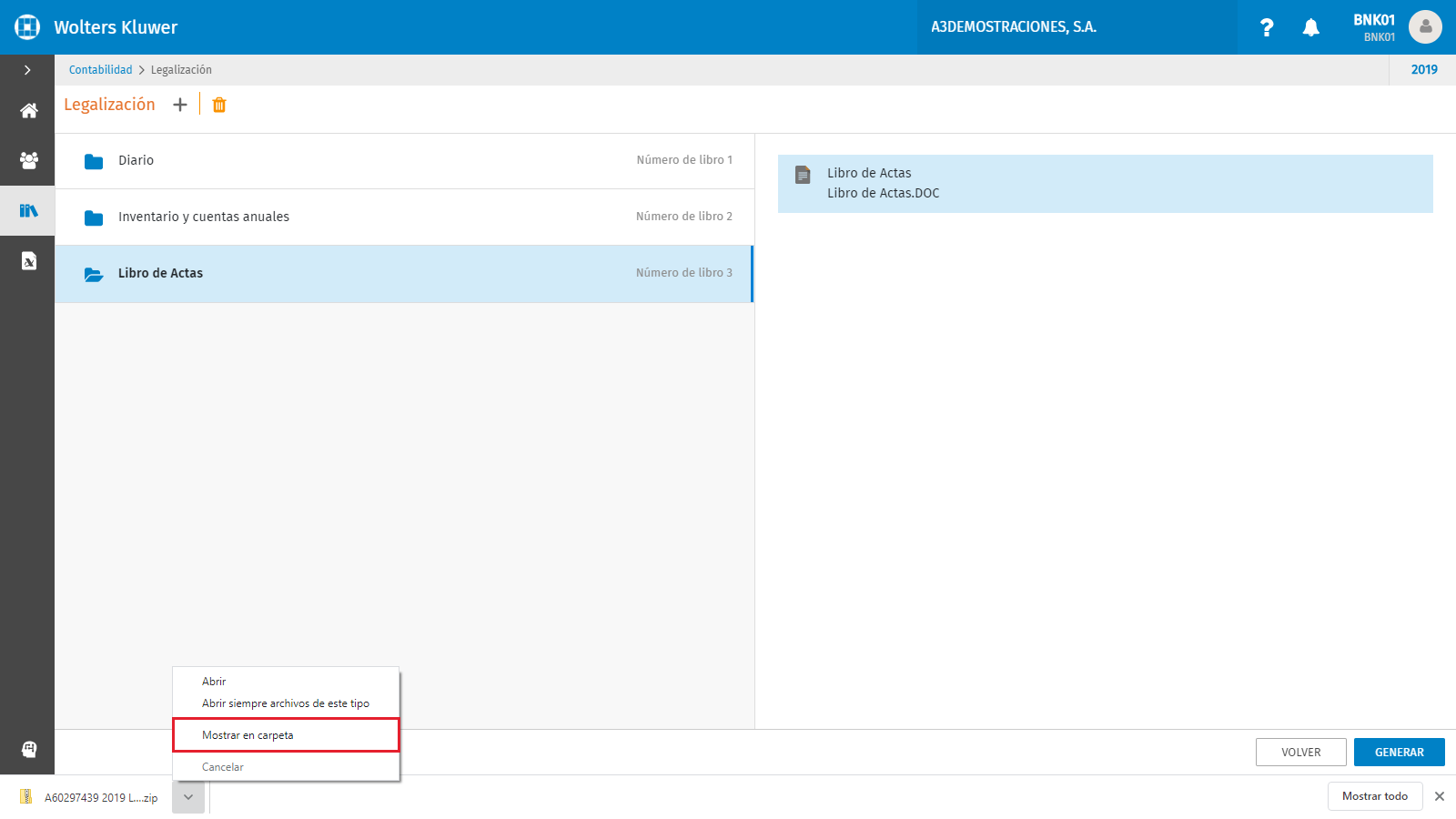Click the GENERAR button
The width and height of the screenshot is (1456, 819).
(1400, 753)
